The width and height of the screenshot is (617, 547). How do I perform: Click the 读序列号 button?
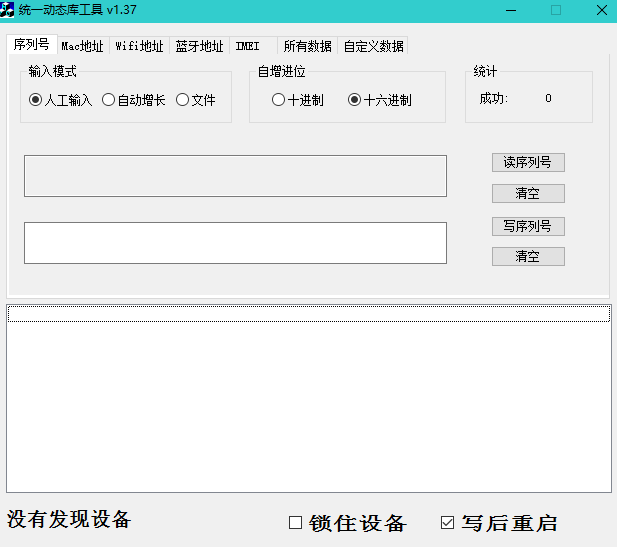tap(528, 162)
